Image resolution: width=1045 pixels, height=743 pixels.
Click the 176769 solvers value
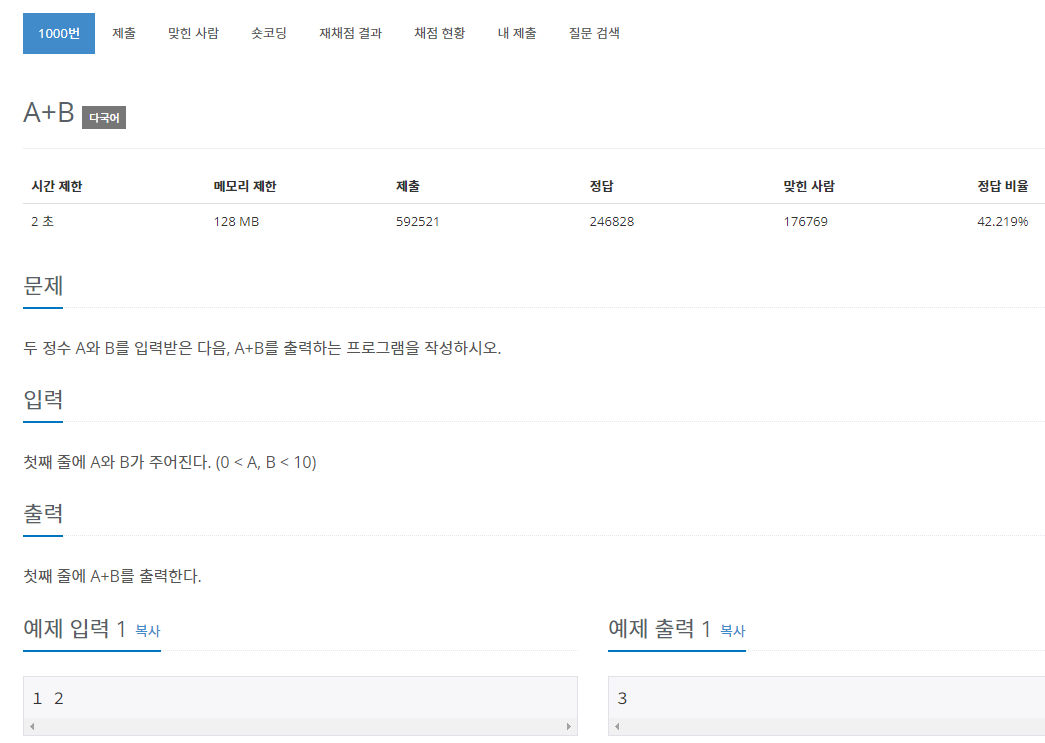click(805, 222)
